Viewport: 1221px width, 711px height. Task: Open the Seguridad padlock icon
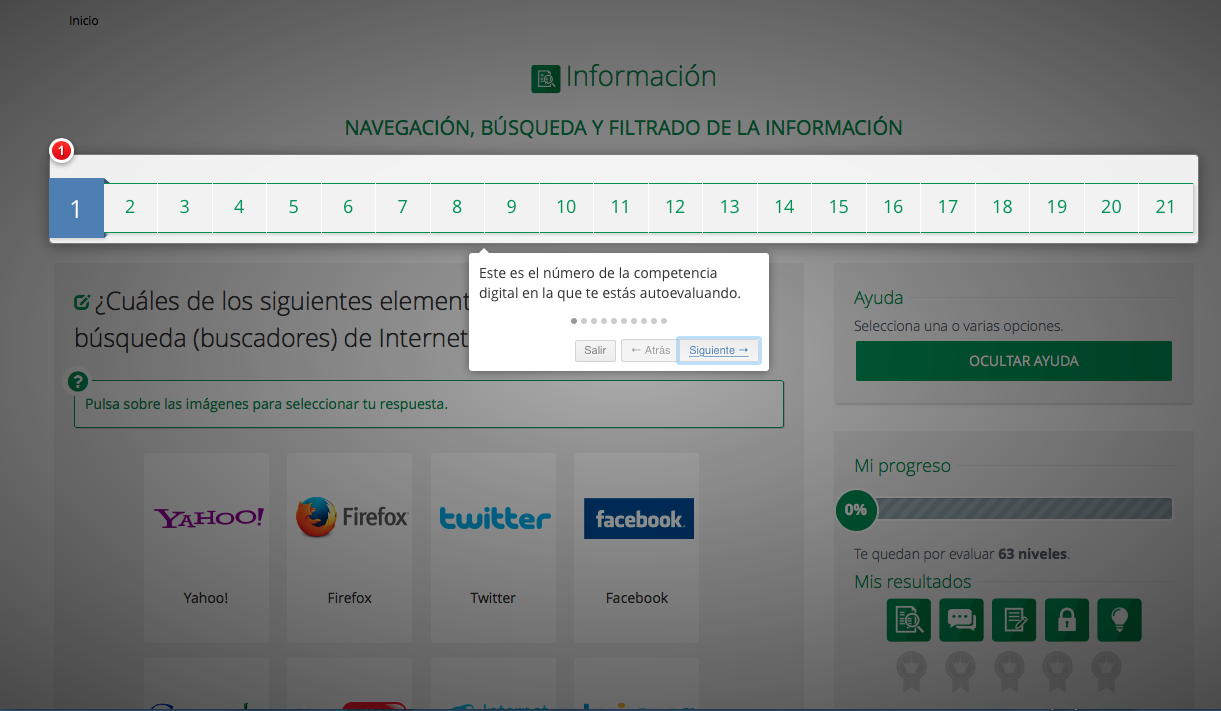[1066, 619]
